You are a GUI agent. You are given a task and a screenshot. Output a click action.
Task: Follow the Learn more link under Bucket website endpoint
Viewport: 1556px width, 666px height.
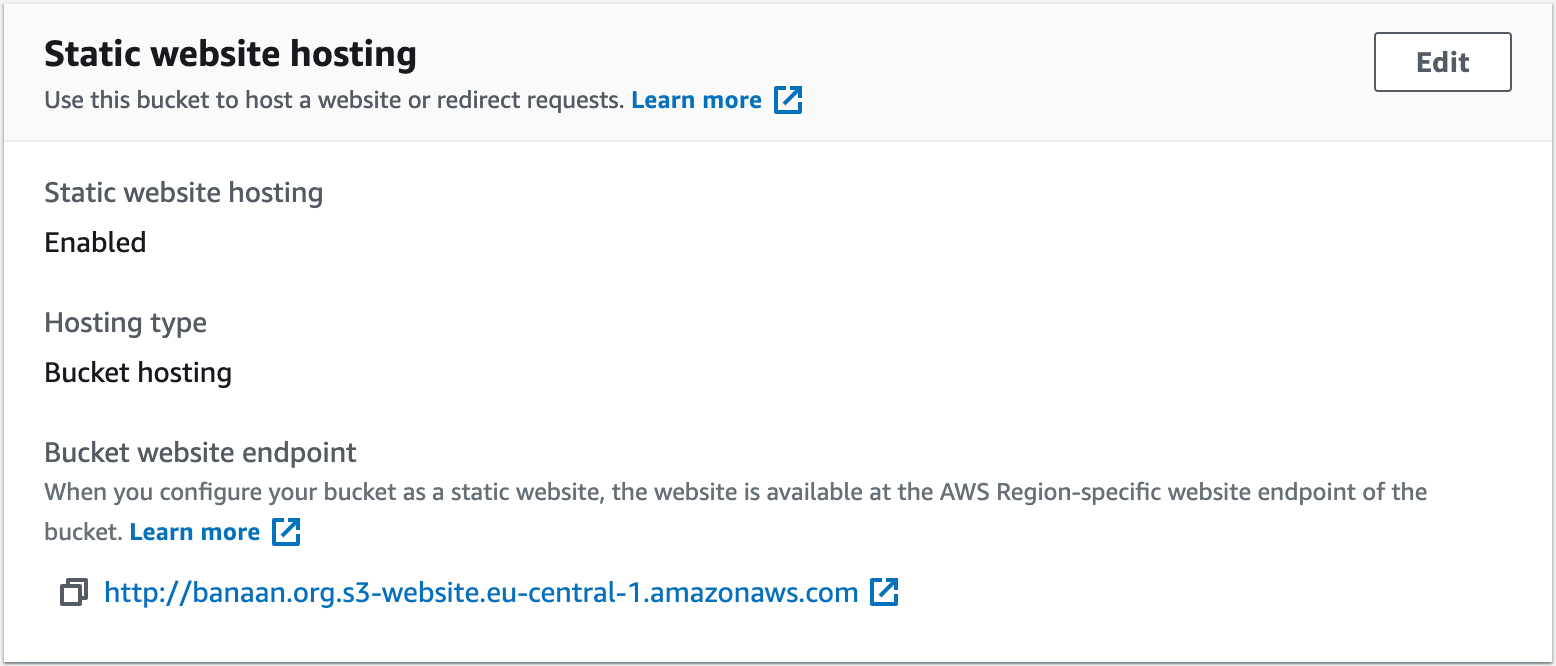tap(195, 531)
